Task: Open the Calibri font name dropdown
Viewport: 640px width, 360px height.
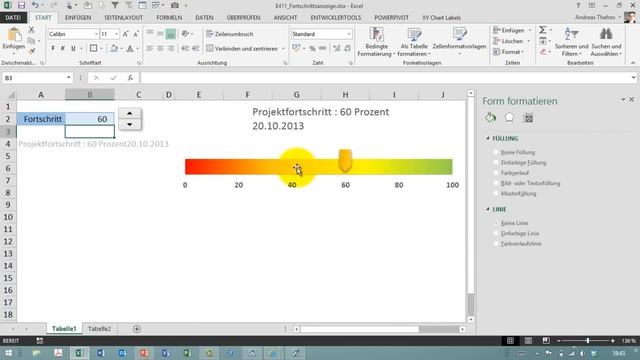Action: click(x=96, y=34)
